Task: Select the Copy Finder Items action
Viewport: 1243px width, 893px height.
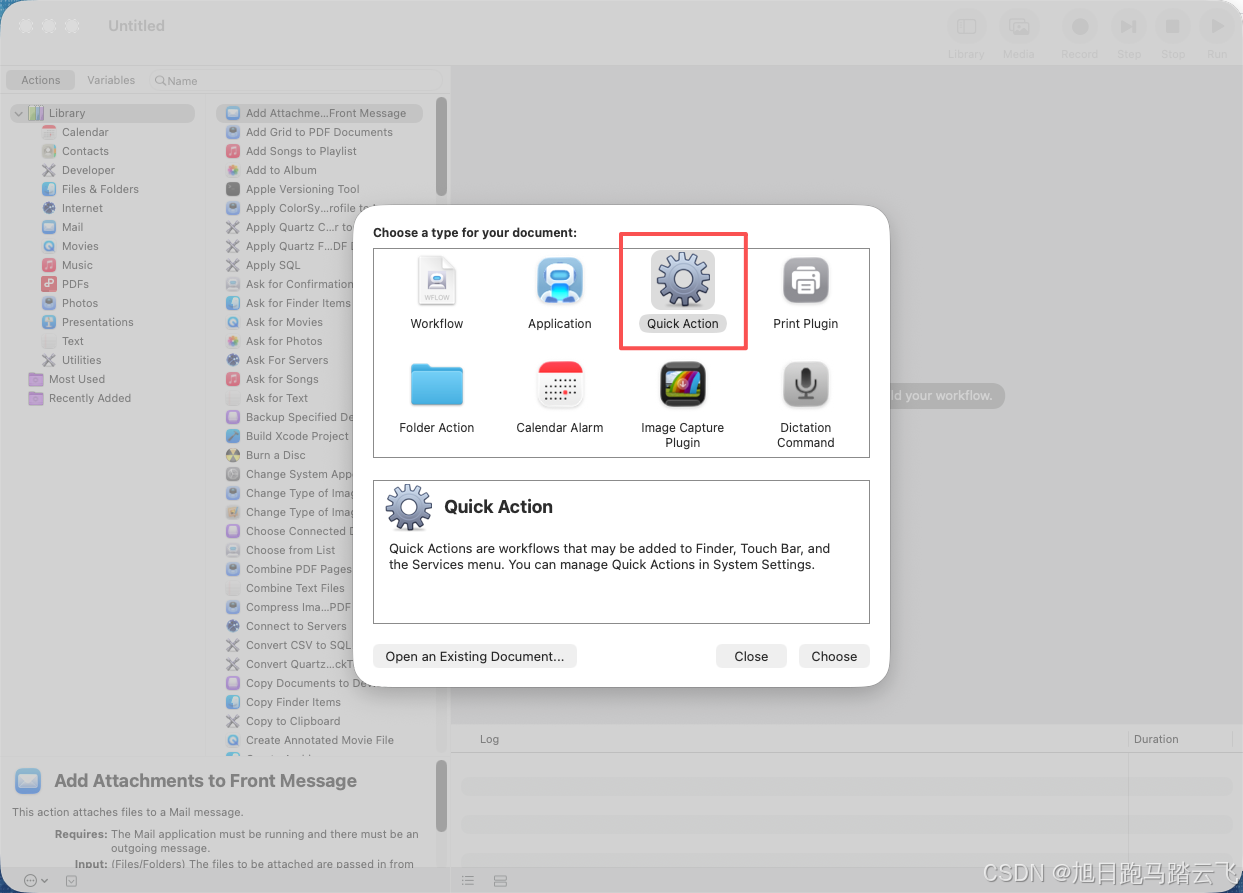Action: click(x=293, y=702)
